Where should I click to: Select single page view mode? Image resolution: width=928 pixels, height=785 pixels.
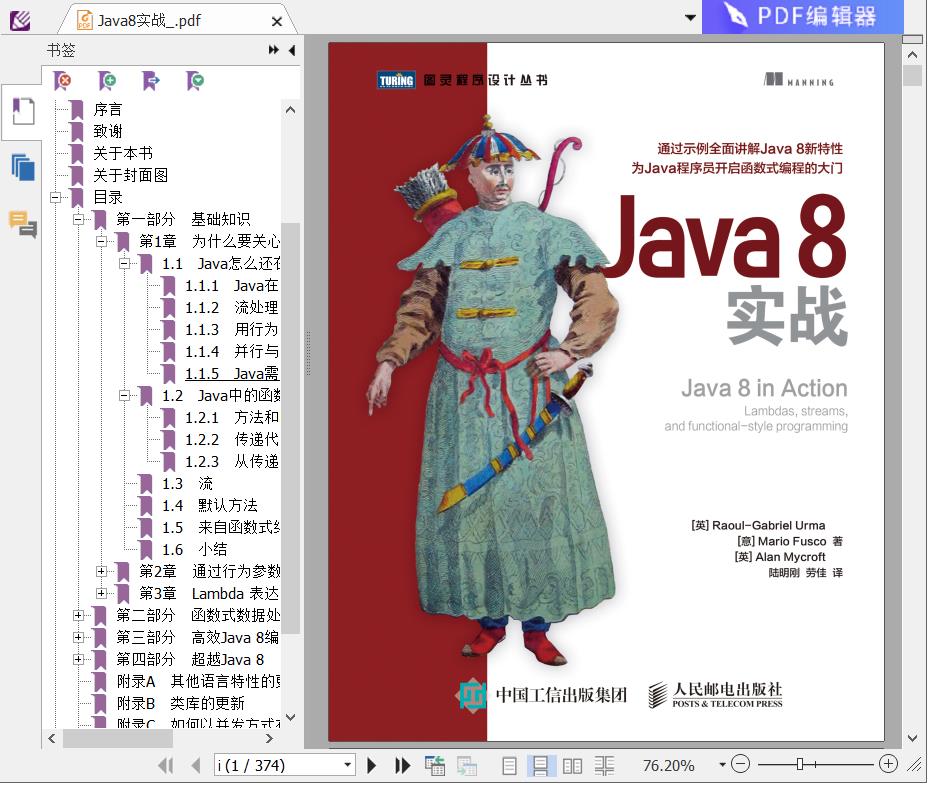tap(509, 766)
